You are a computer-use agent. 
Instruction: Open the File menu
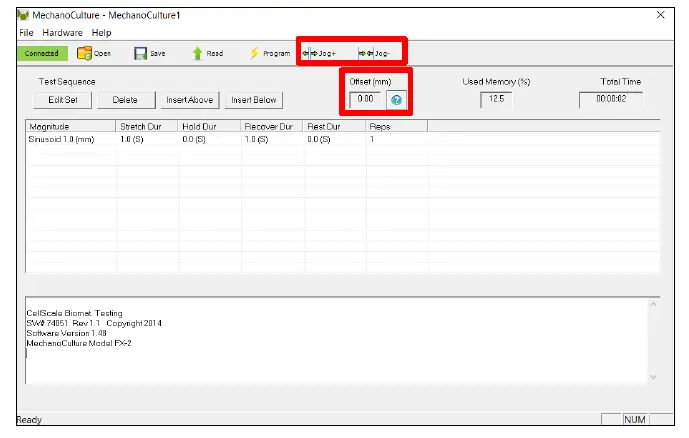click(x=26, y=33)
